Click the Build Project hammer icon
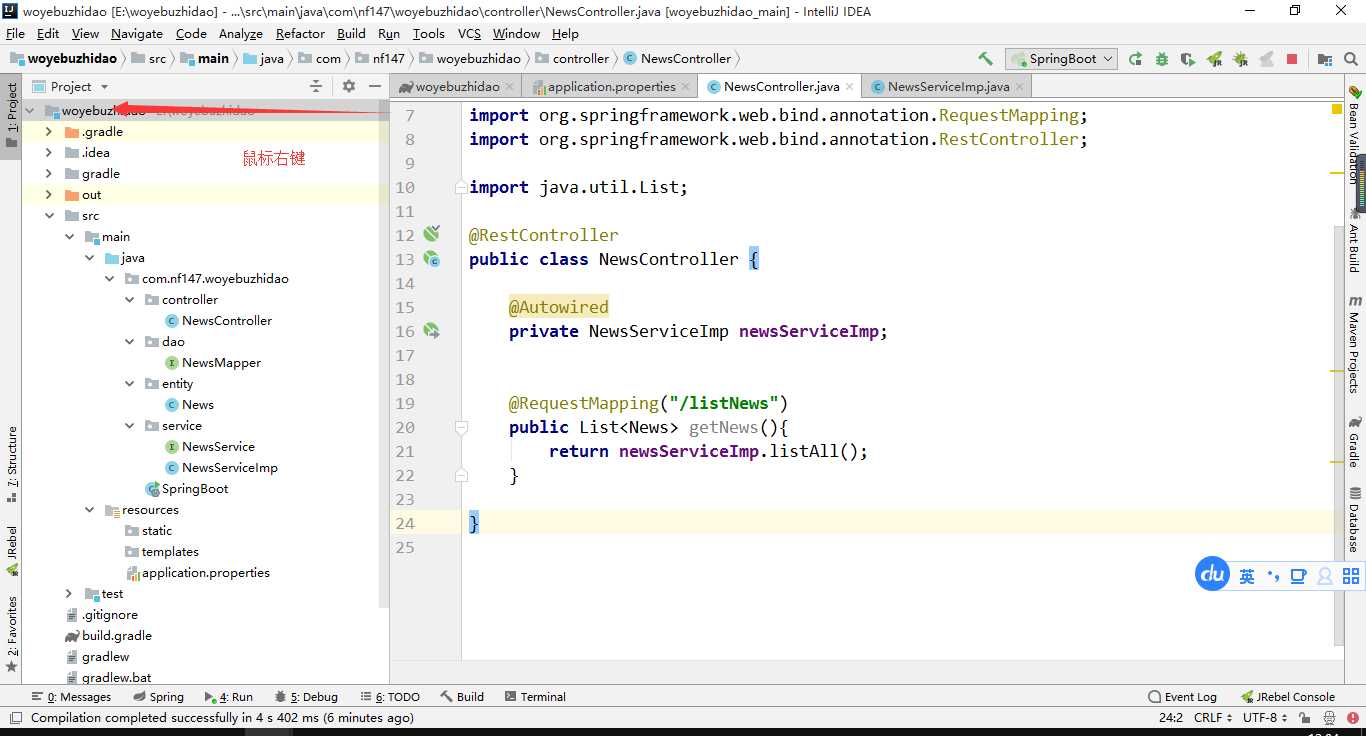1366x736 pixels. point(985,59)
